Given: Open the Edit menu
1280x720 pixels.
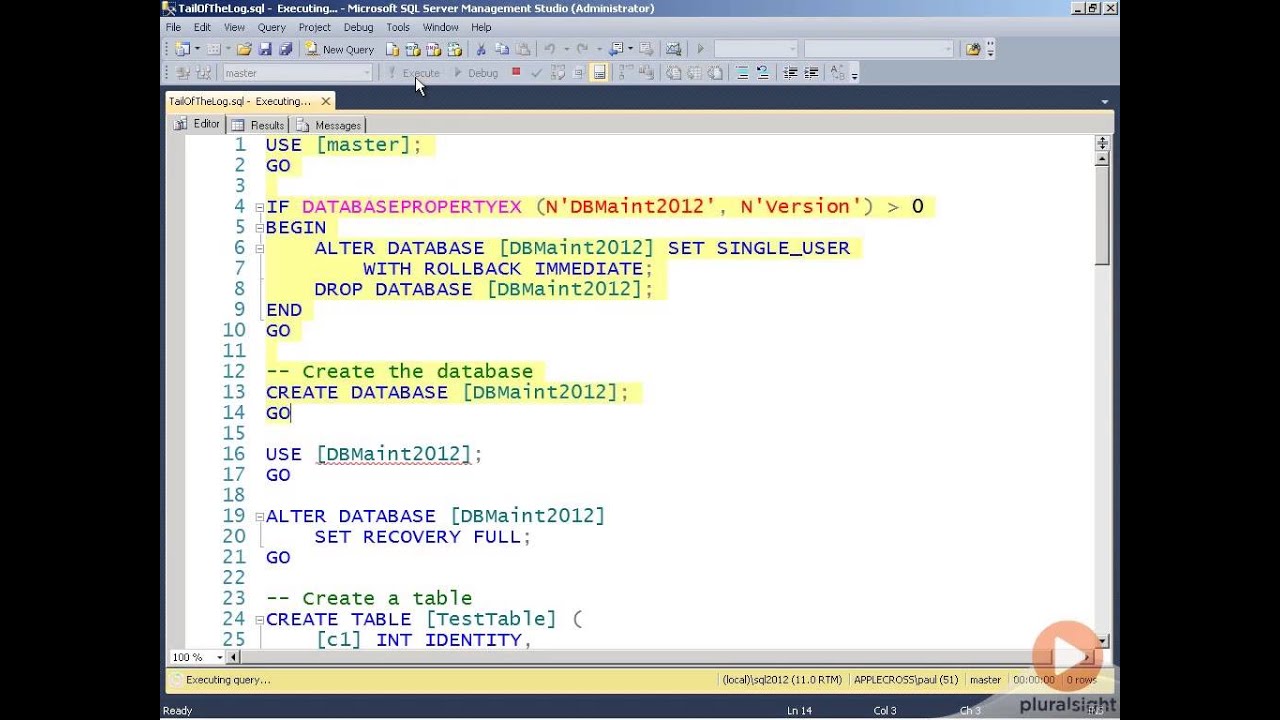Looking at the screenshot, I should tap(202, 27).
